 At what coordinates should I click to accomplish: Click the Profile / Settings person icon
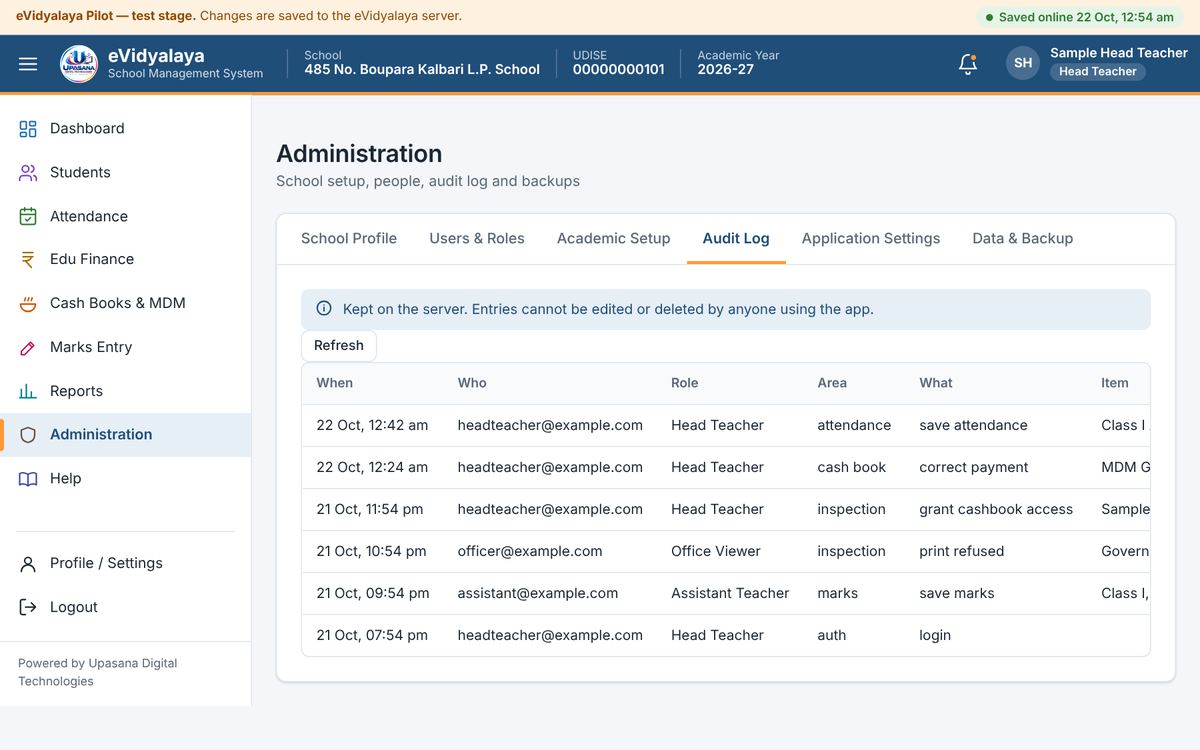coord(28,564)
